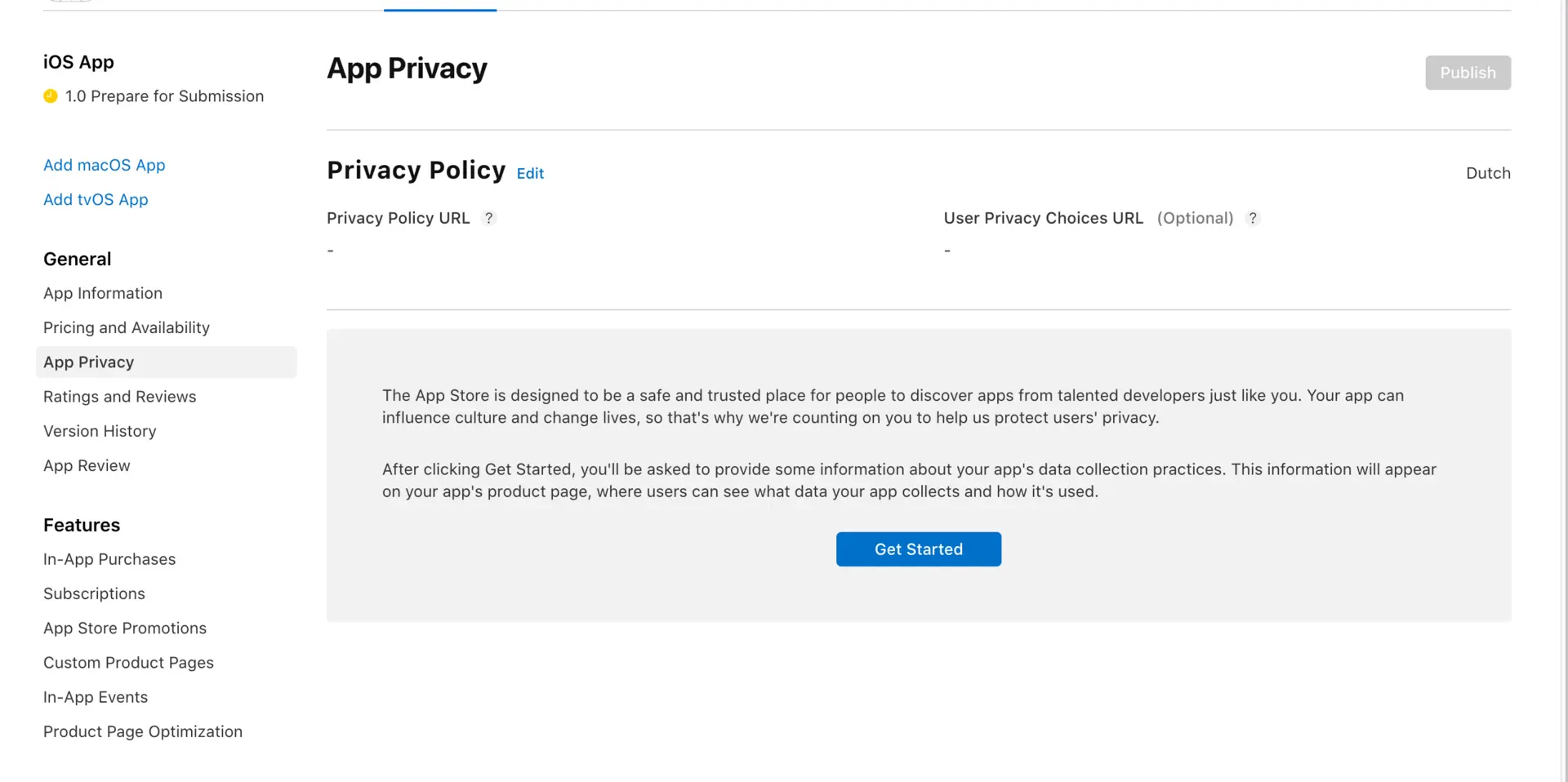The width and height of the screenshot is (1568, 782).
Task: Add a macOS App
Action: 104,165
